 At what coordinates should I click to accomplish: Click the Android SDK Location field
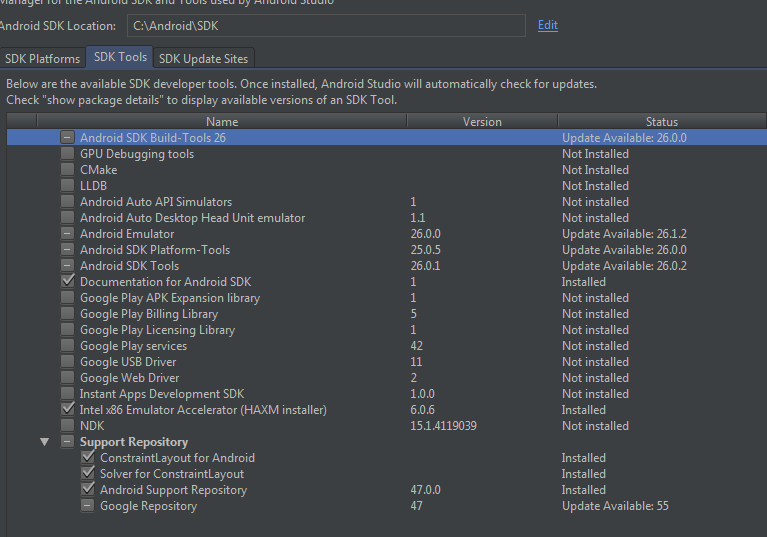point(326,25)
